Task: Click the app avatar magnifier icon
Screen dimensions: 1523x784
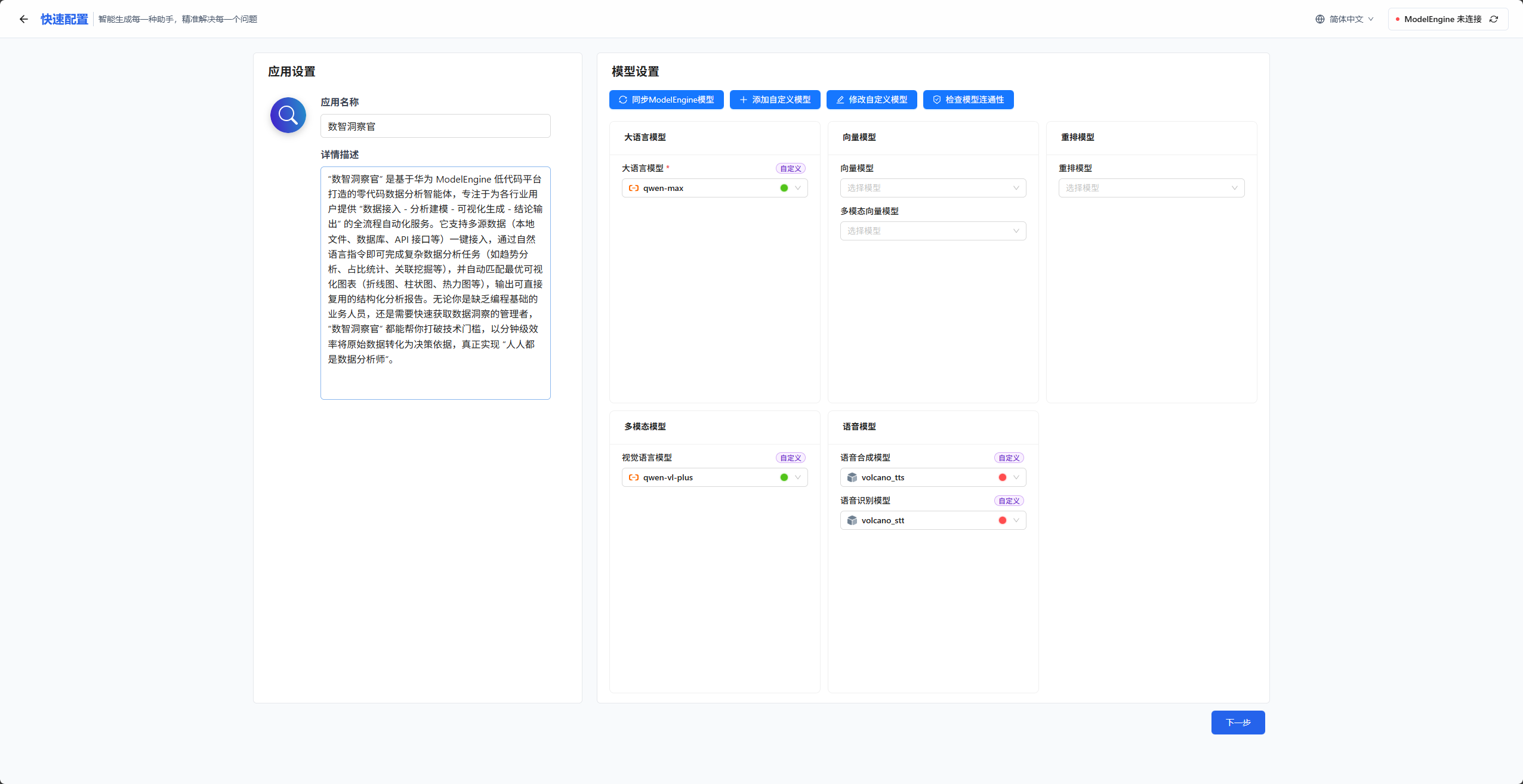Action: pyautogui.click(x=288, y=115)
